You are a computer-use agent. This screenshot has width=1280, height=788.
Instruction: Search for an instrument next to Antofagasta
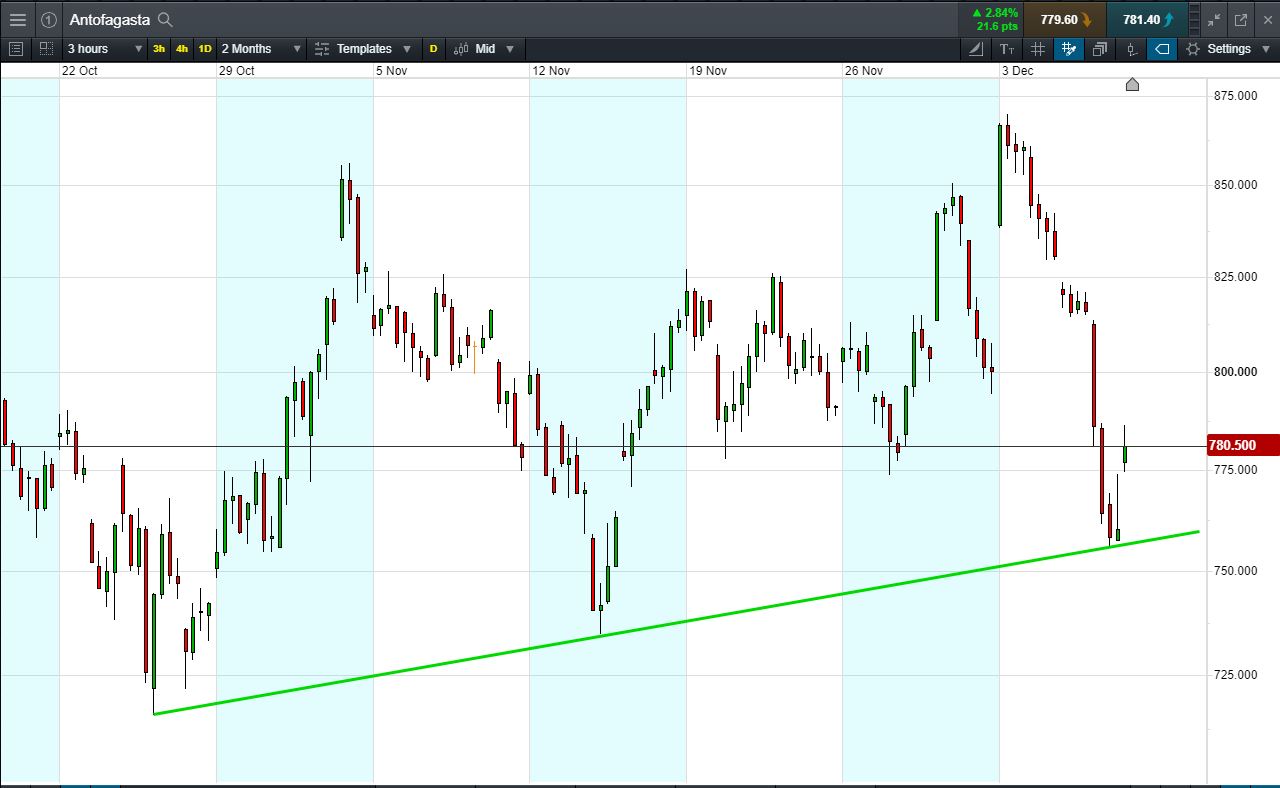pos(166,19)
